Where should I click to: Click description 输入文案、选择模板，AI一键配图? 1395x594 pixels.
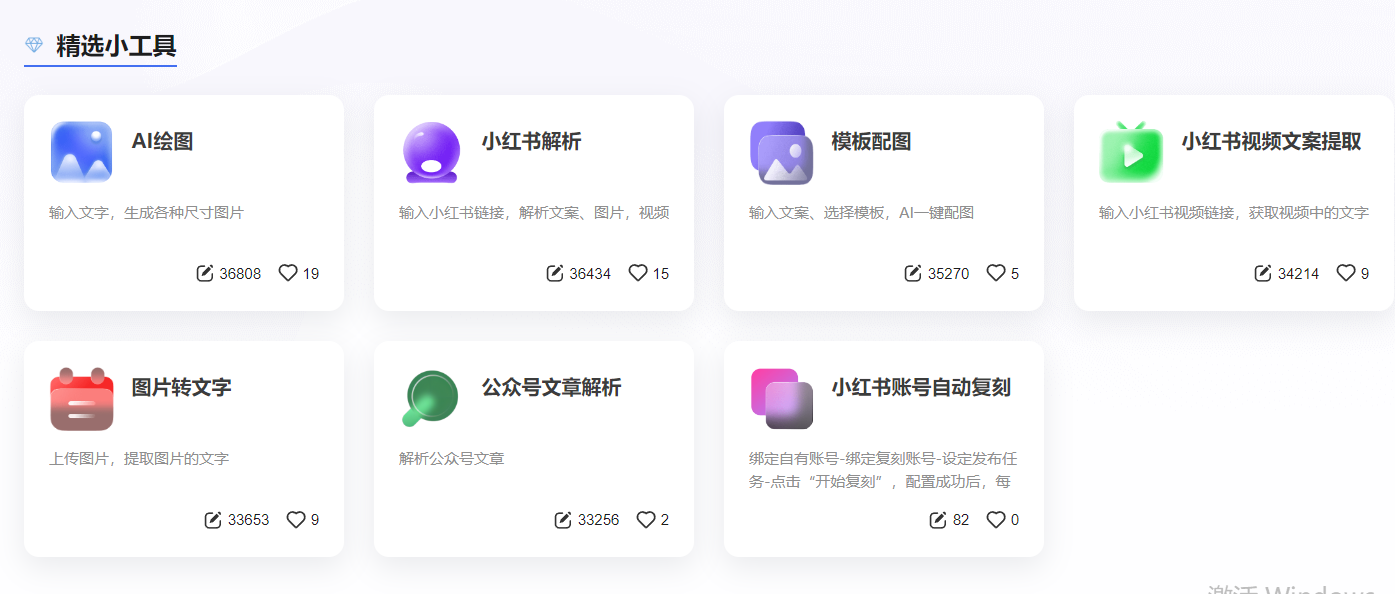tap(861, 213)
